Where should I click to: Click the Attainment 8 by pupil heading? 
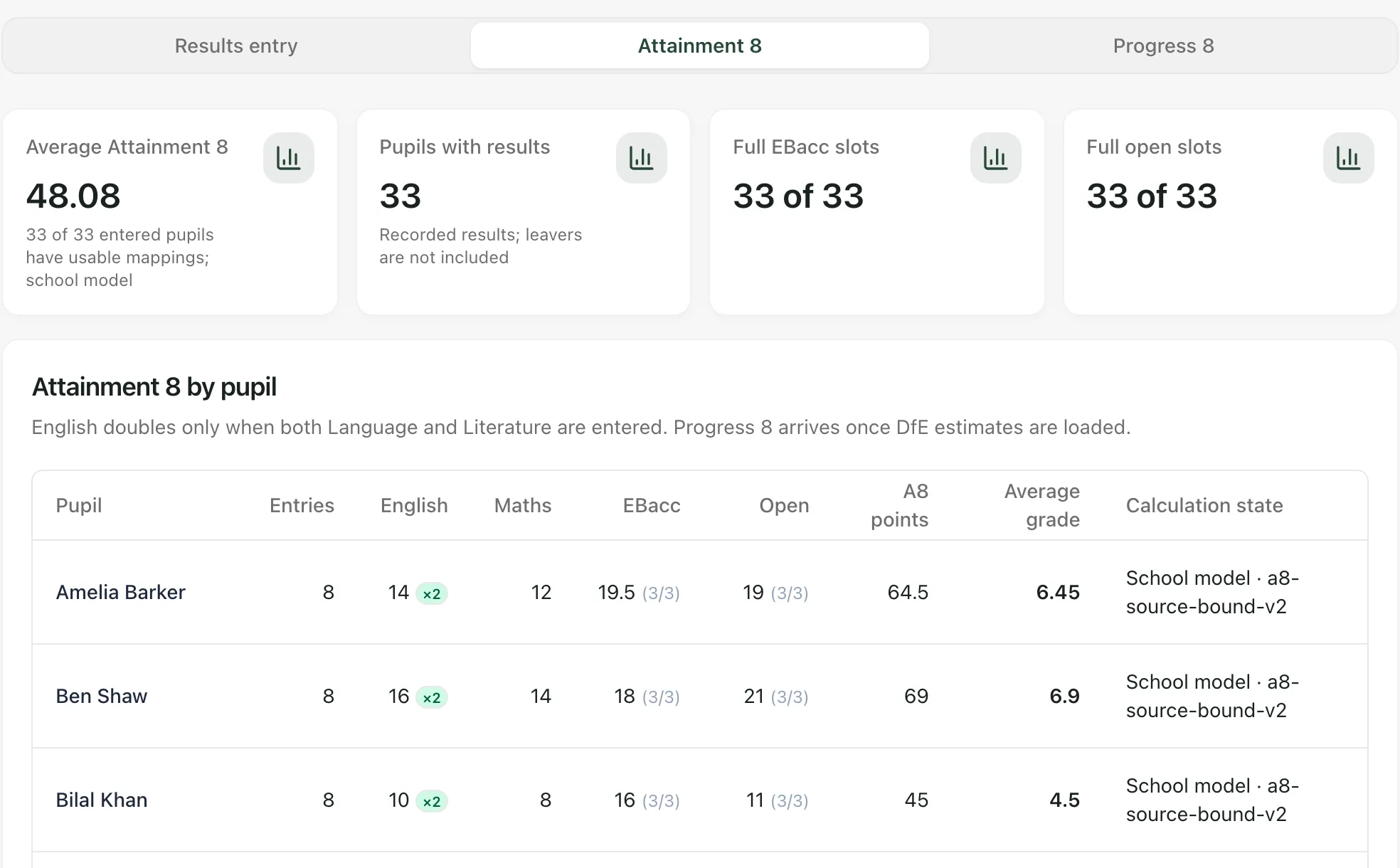(x=154, y=387)
